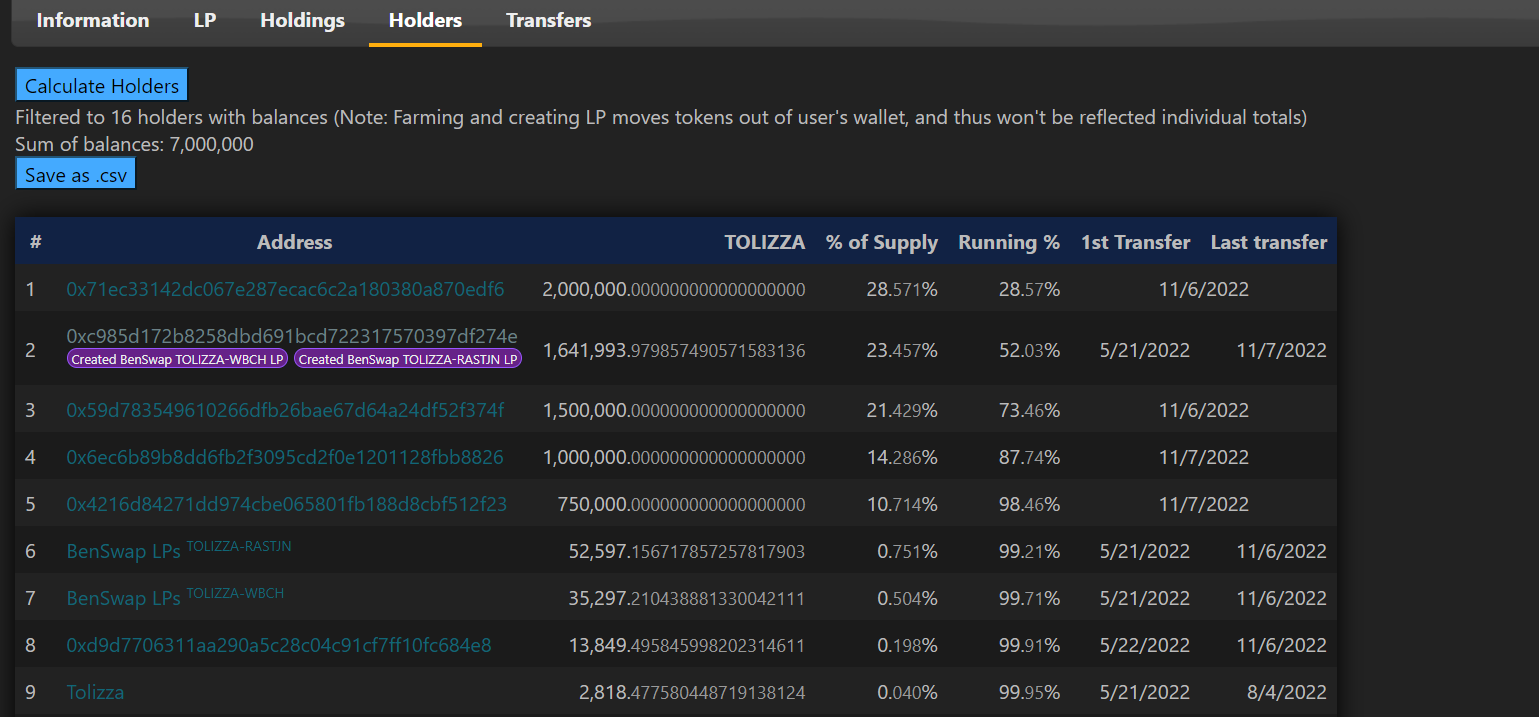1539x717 pixels.
Task: Click balance 35,297.210438881330042111
Action: pos(687,598)
